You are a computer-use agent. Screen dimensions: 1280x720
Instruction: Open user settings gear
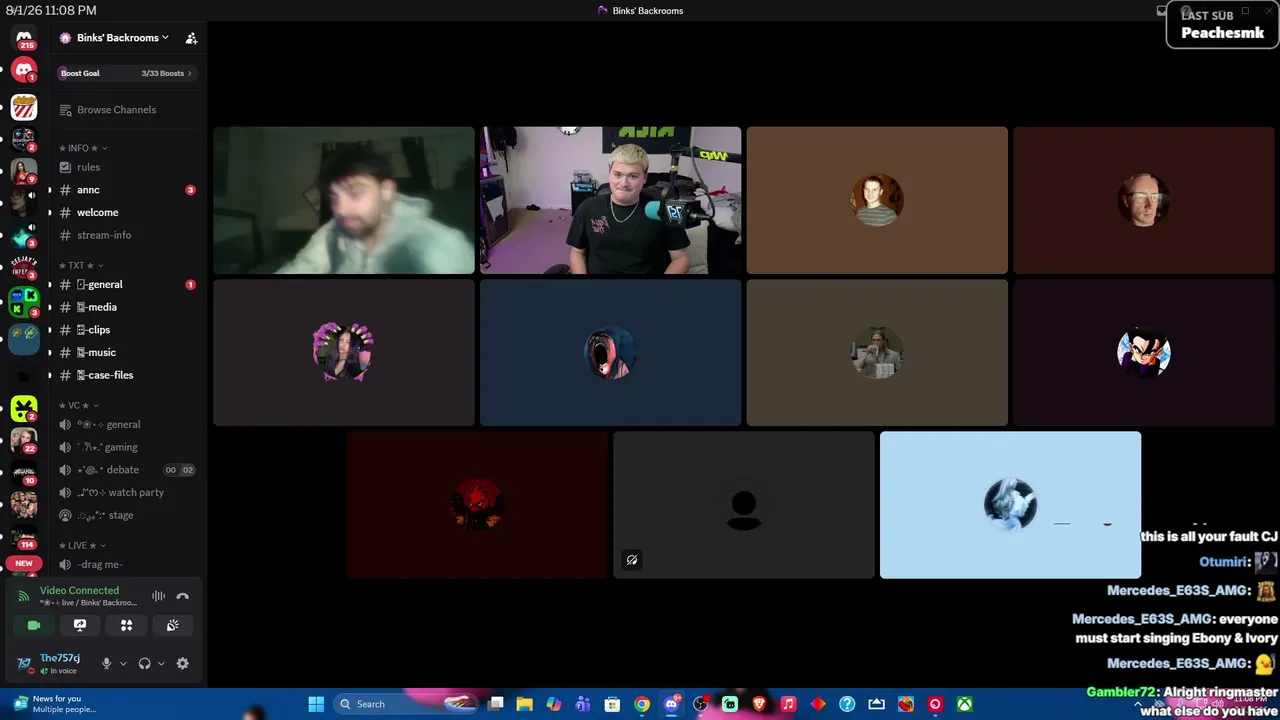[182, 663]
